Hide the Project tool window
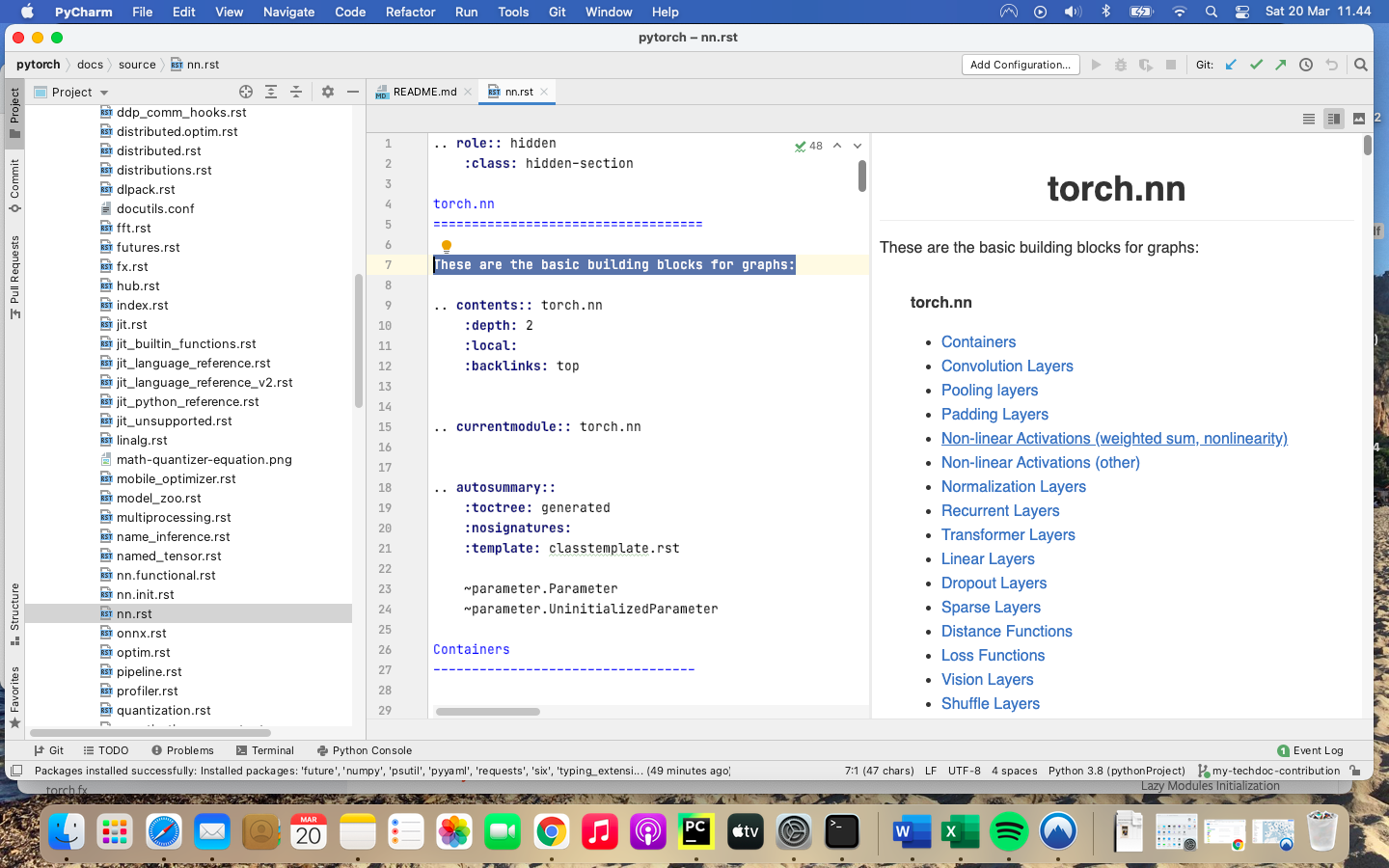Screen dimensions: 1389x868 pos(353,92)
